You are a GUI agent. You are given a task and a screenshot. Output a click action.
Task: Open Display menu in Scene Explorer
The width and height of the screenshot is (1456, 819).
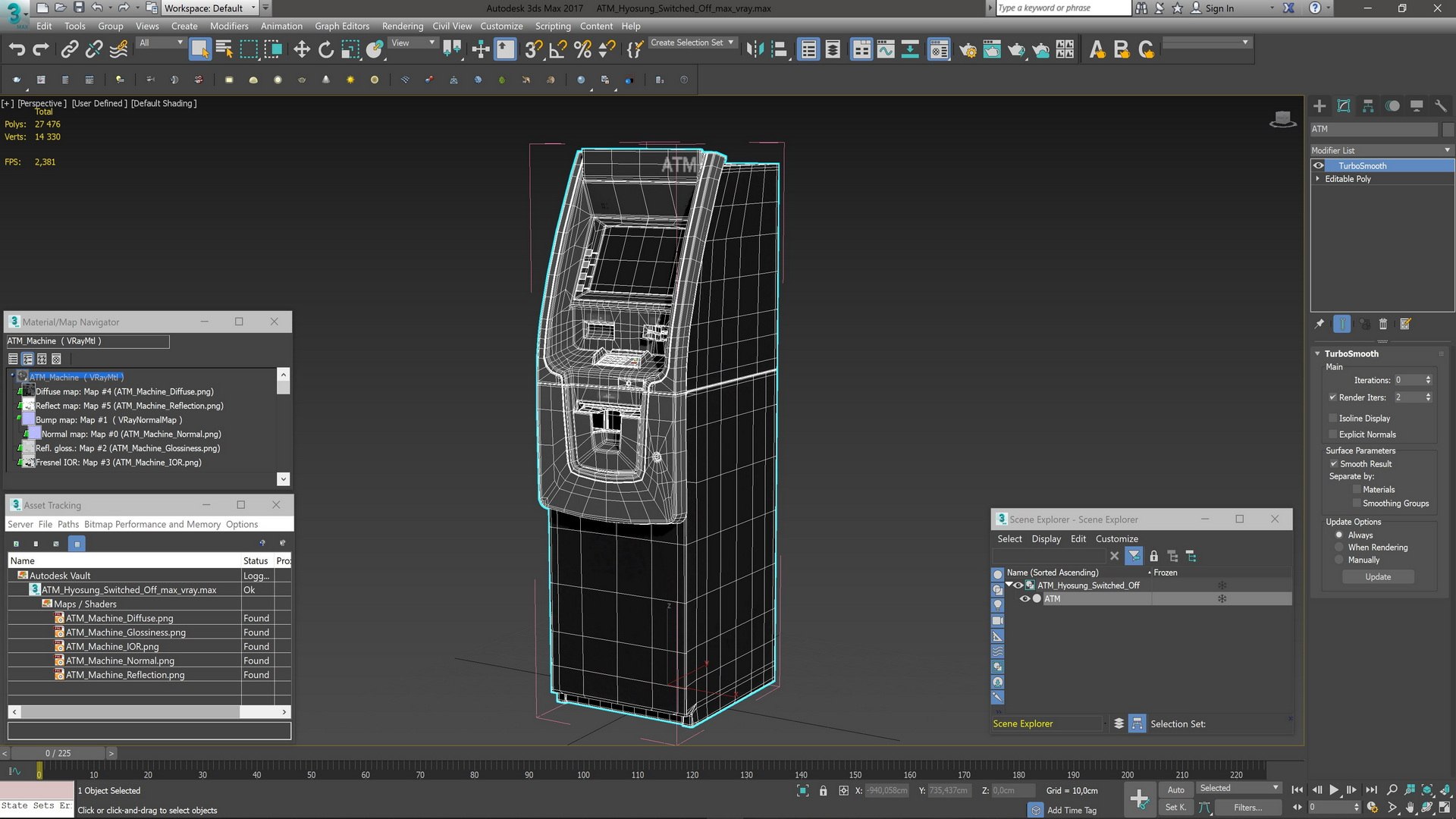[x=1046, y=539]
